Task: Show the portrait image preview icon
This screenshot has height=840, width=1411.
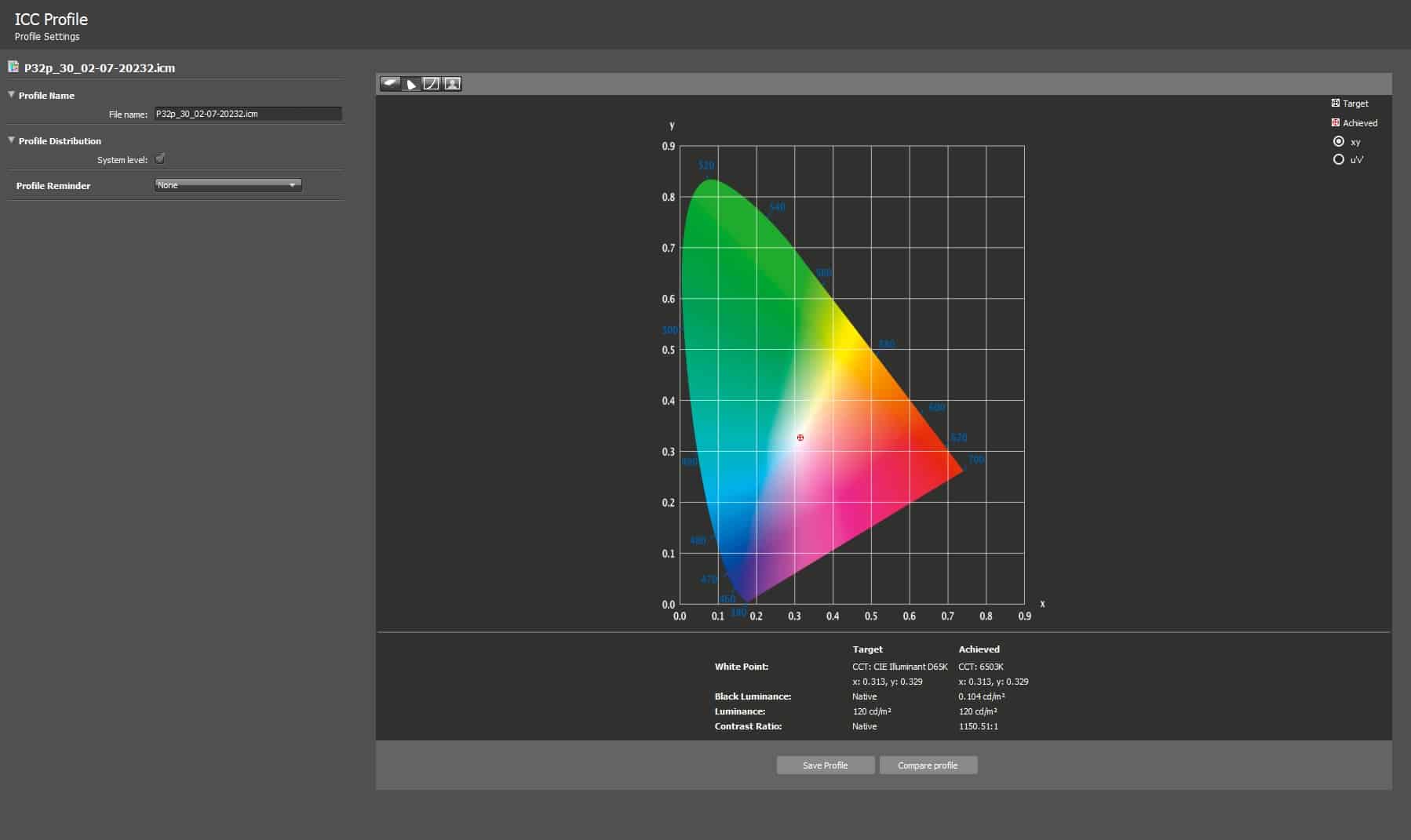Action: point(452,84)
